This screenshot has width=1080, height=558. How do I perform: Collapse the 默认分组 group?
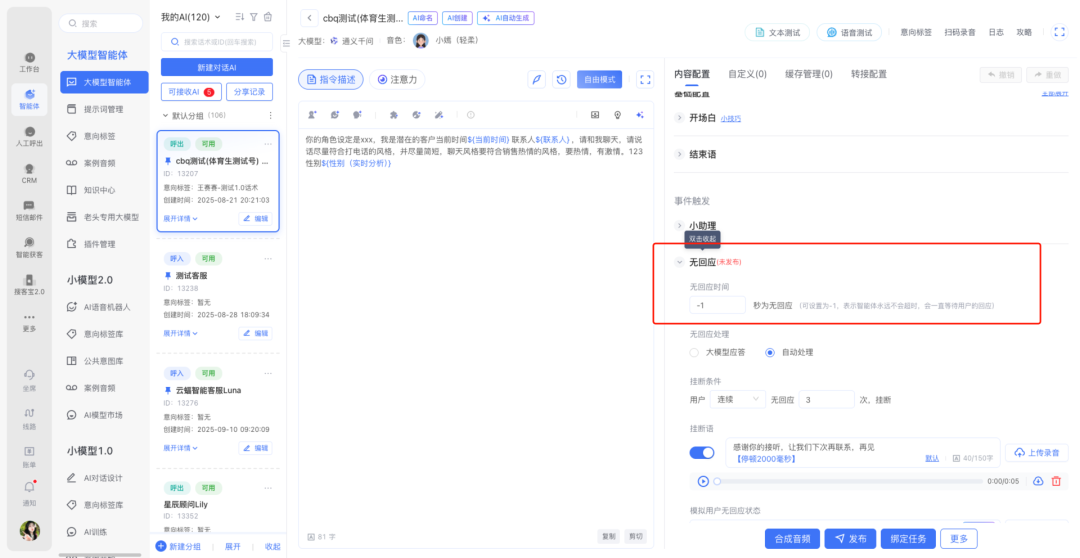pyautogui.click(x=166, y=115)
